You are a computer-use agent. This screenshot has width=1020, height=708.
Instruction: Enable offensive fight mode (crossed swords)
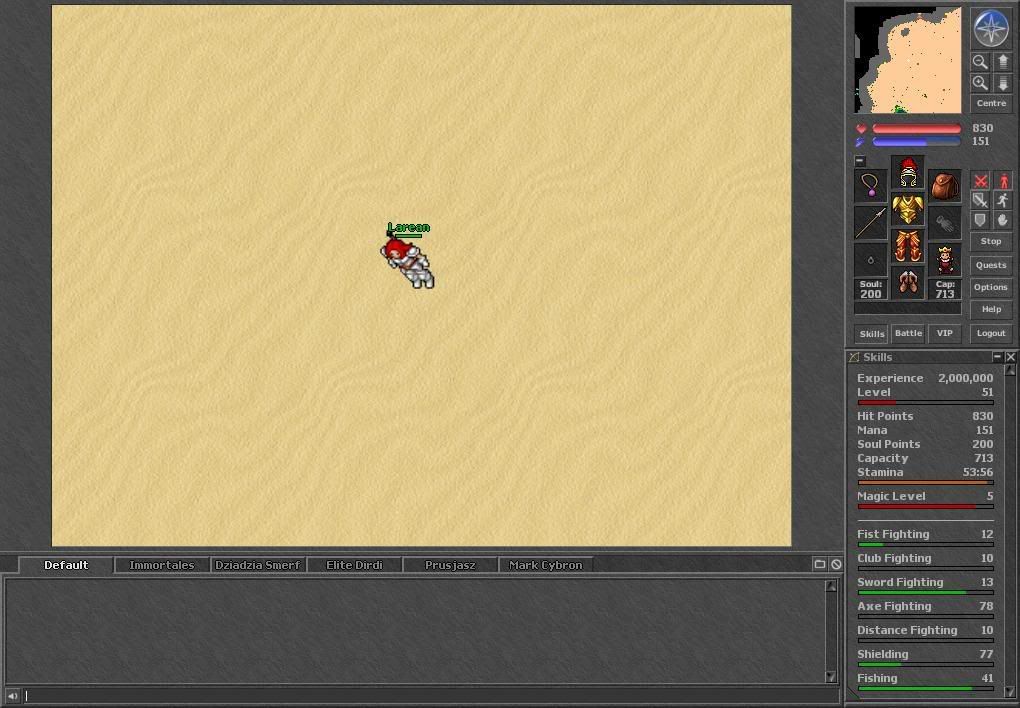(980, 180)
